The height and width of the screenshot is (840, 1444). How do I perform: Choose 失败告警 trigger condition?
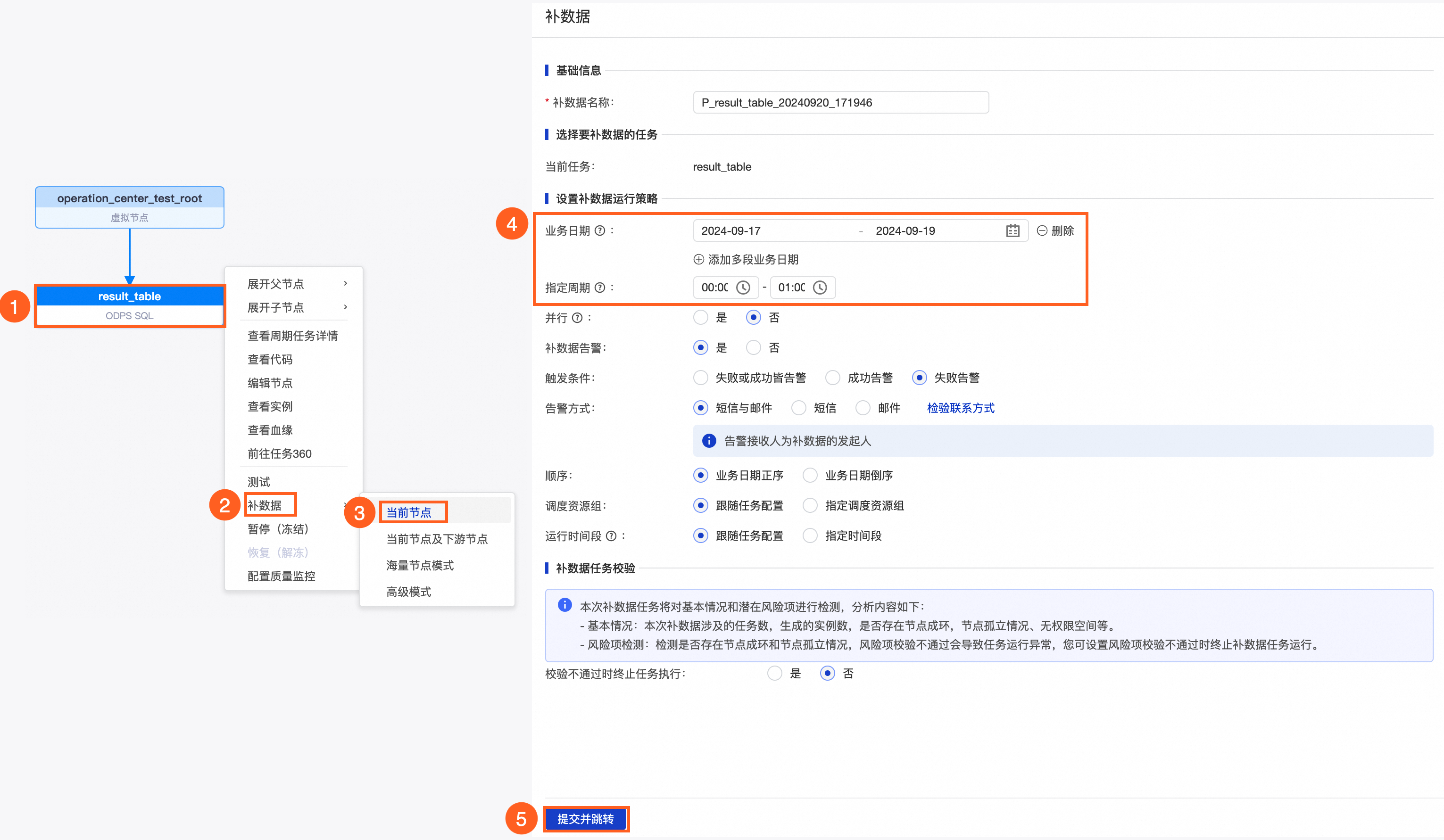click(919, 378)
